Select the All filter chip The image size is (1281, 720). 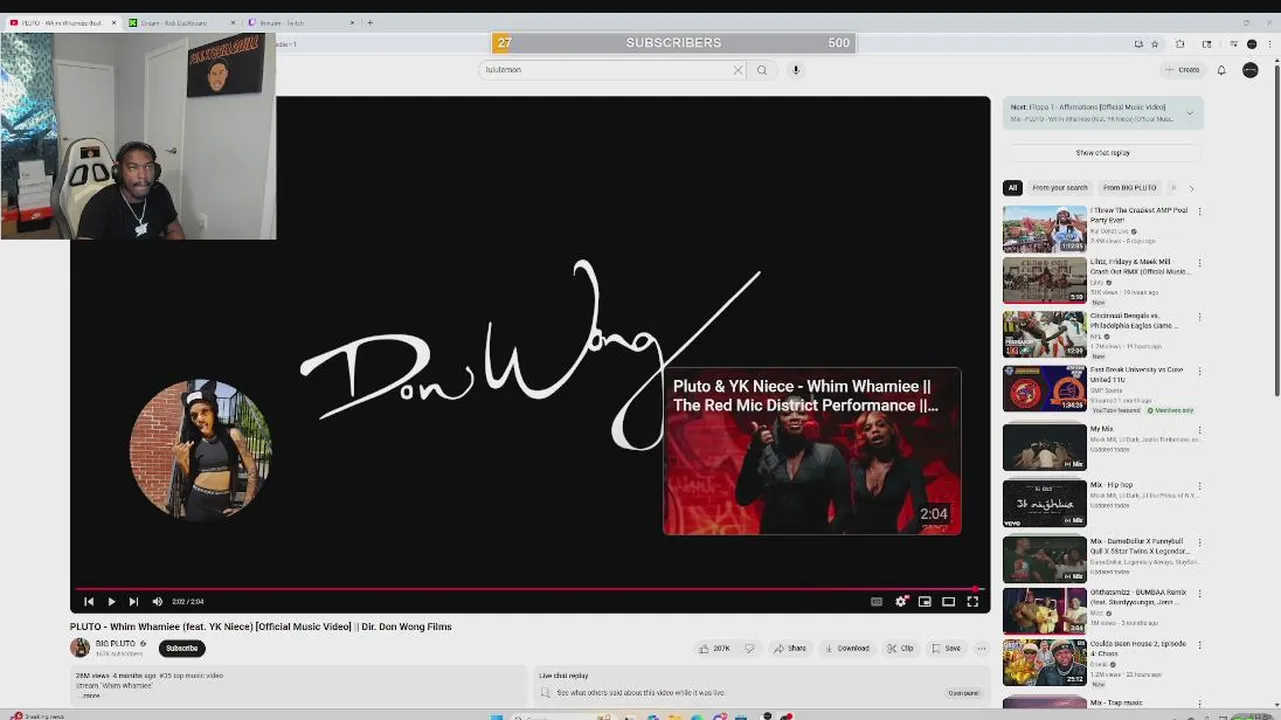click(1012, 188)
